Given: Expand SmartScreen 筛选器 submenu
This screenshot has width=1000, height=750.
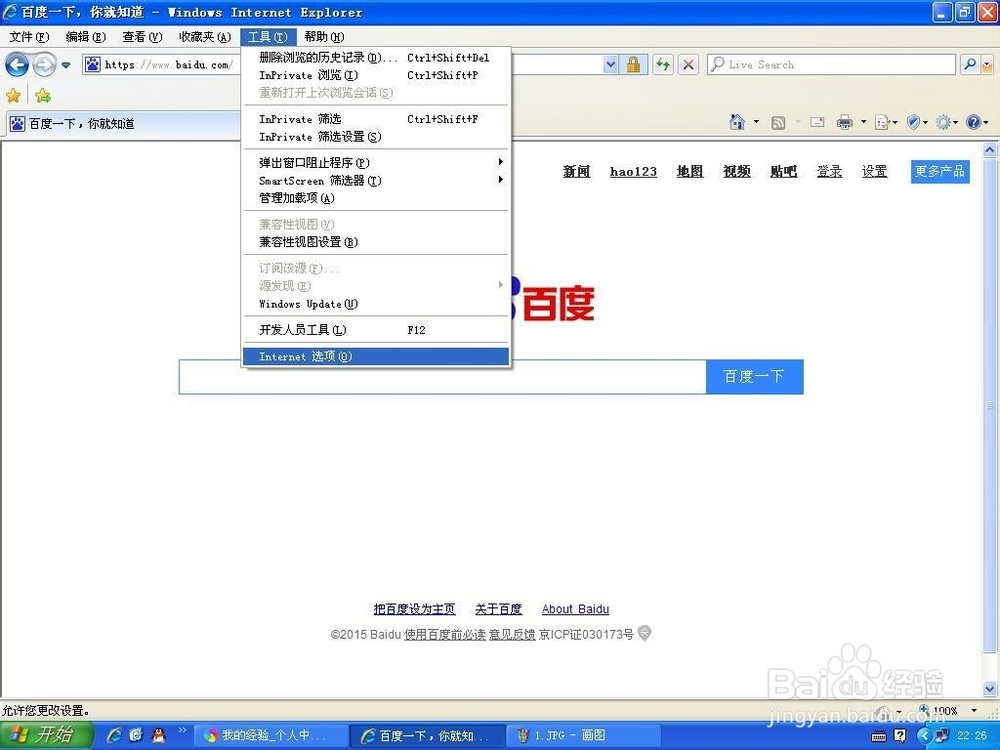Looking at the screenshot, I should [x=376, y=180].
